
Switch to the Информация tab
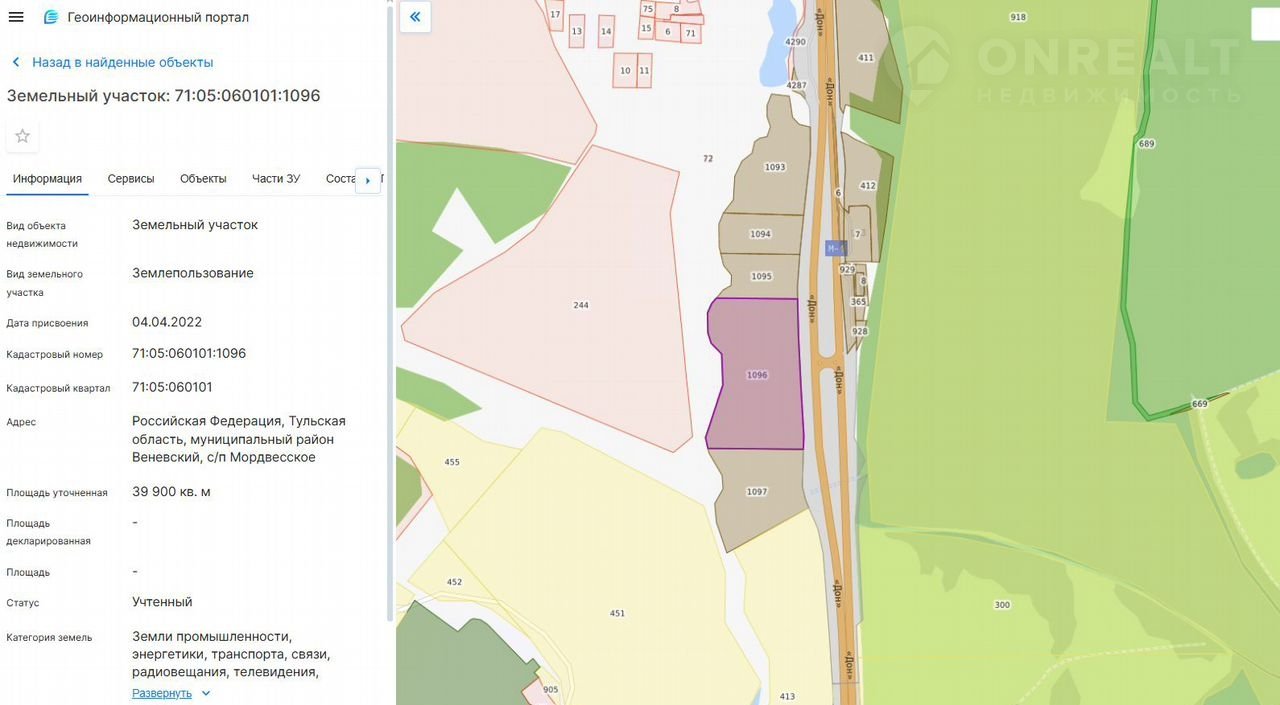coord(48,179)
